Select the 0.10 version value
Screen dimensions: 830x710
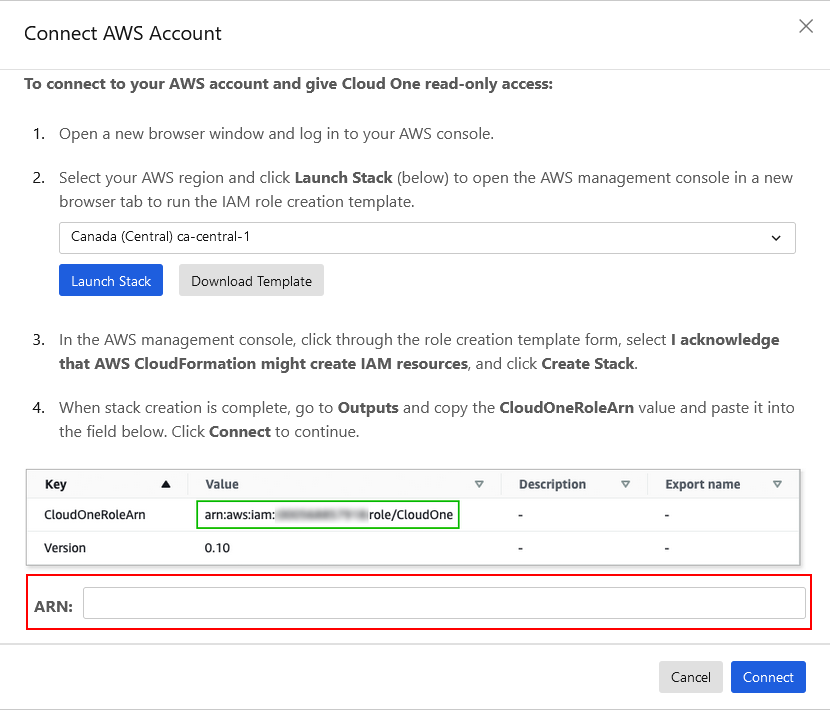click(x=217, y=547)
